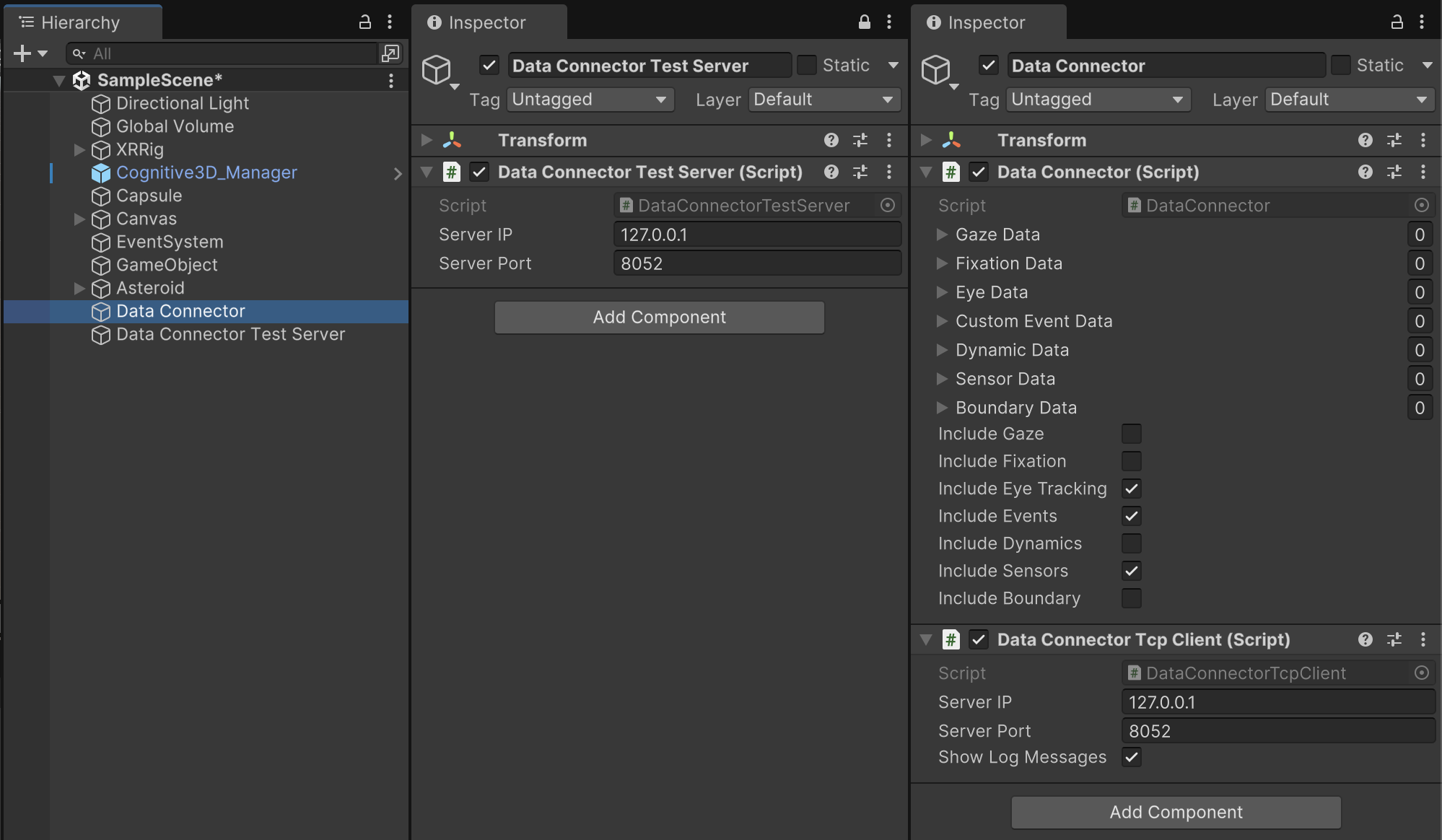
Task: Click the lock icon on the right Inspector
Action: (x=1397, y=22)
